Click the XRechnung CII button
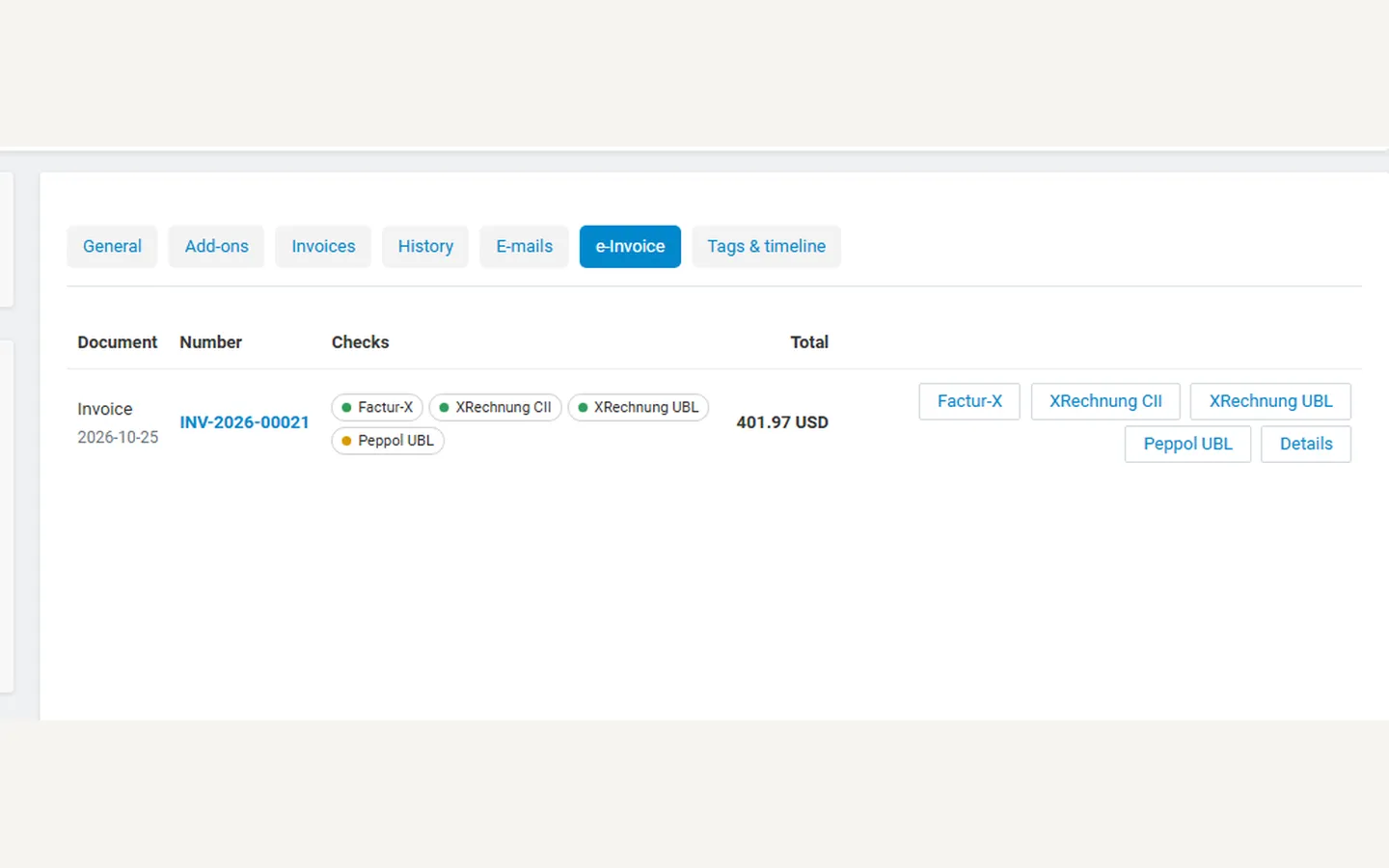Screen dimensions: 1389x868 pos(1105,401)
